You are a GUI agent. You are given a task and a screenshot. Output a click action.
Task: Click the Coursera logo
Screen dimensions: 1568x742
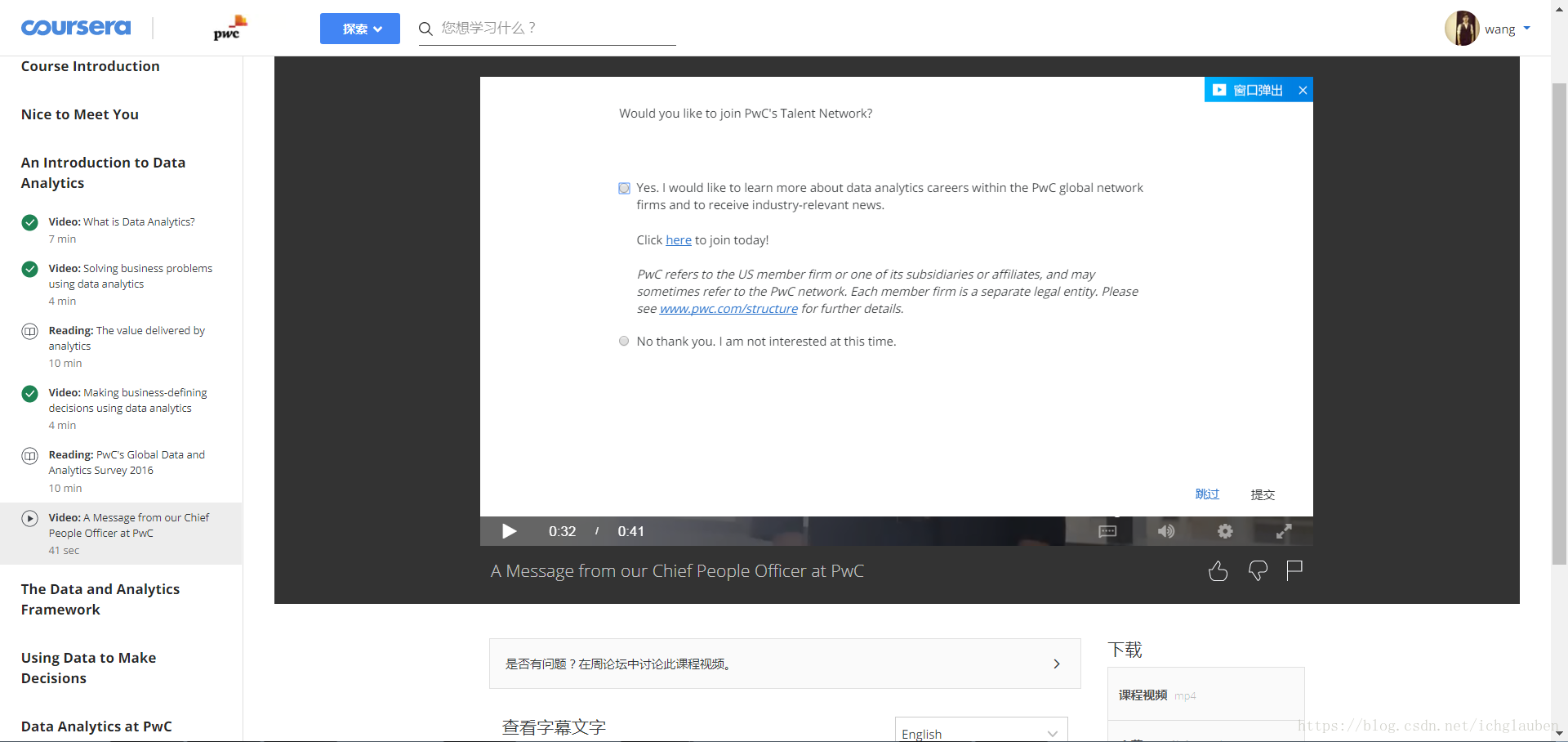click(x=76, y=28)
